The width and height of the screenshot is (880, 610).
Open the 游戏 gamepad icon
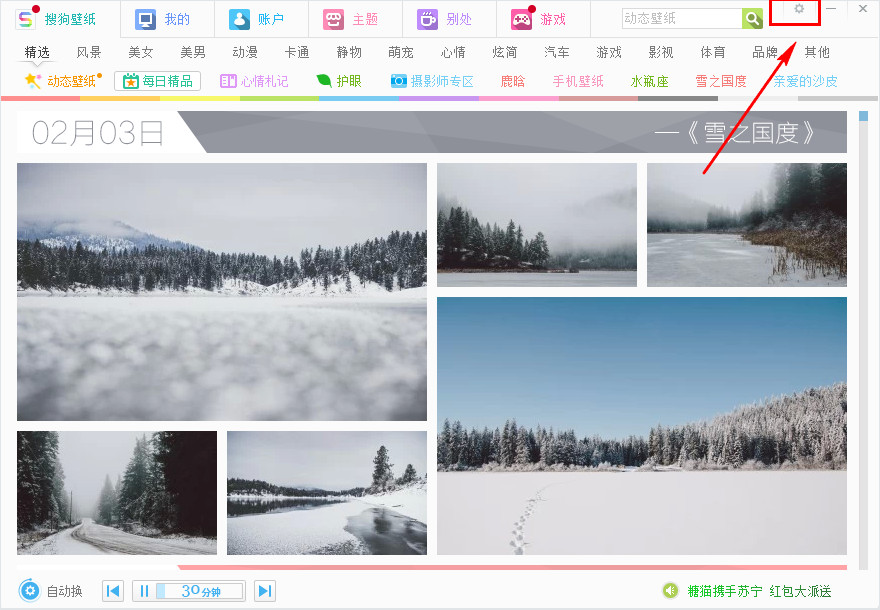coord(521,18)
